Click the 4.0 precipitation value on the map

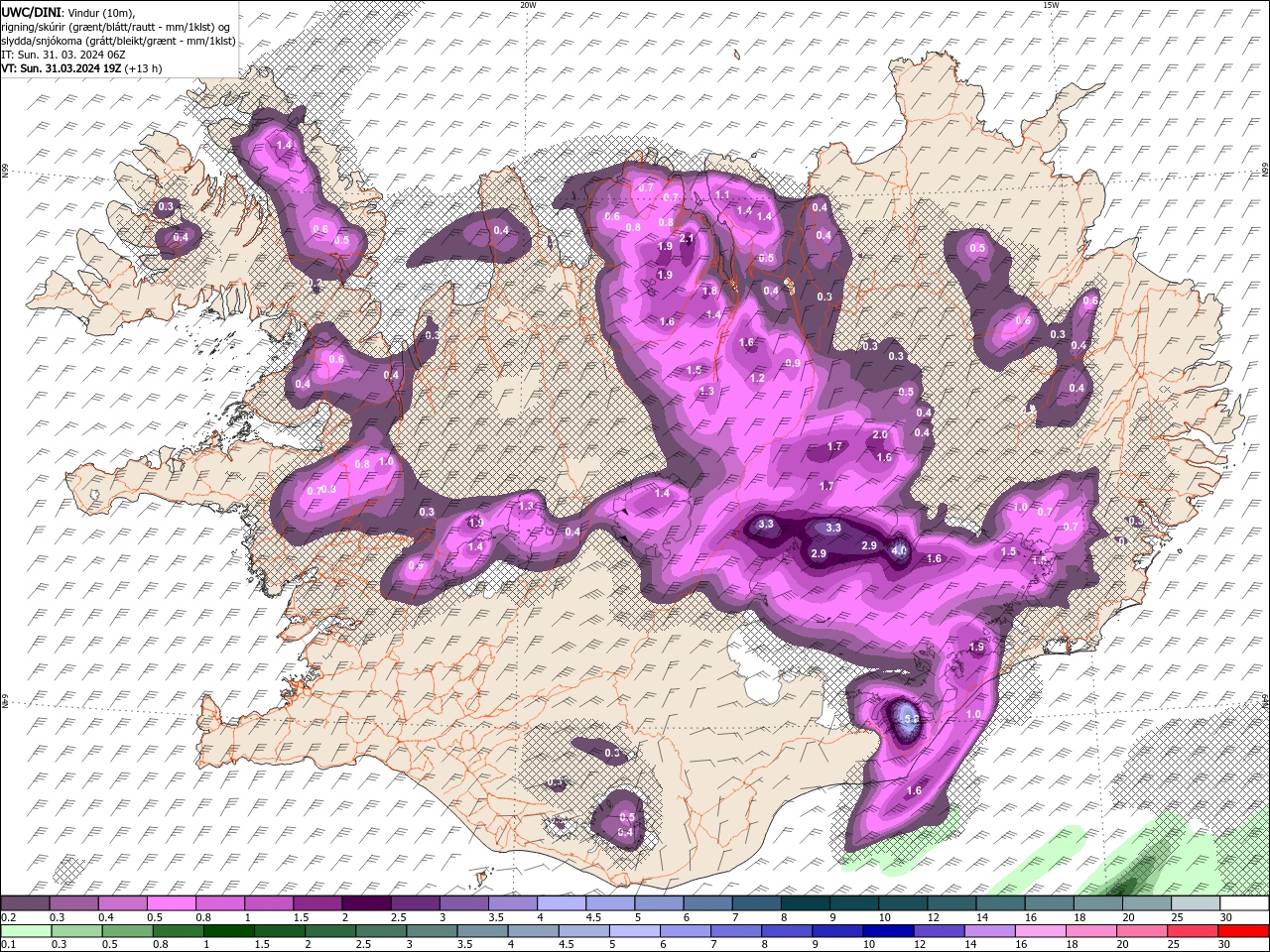click(899, 550)
